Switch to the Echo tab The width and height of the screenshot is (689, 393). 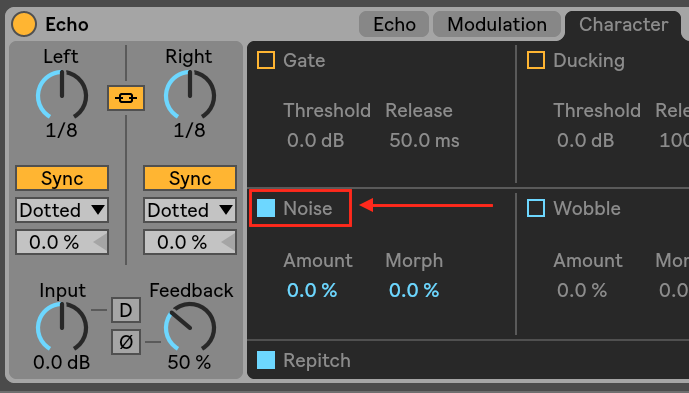394,25
